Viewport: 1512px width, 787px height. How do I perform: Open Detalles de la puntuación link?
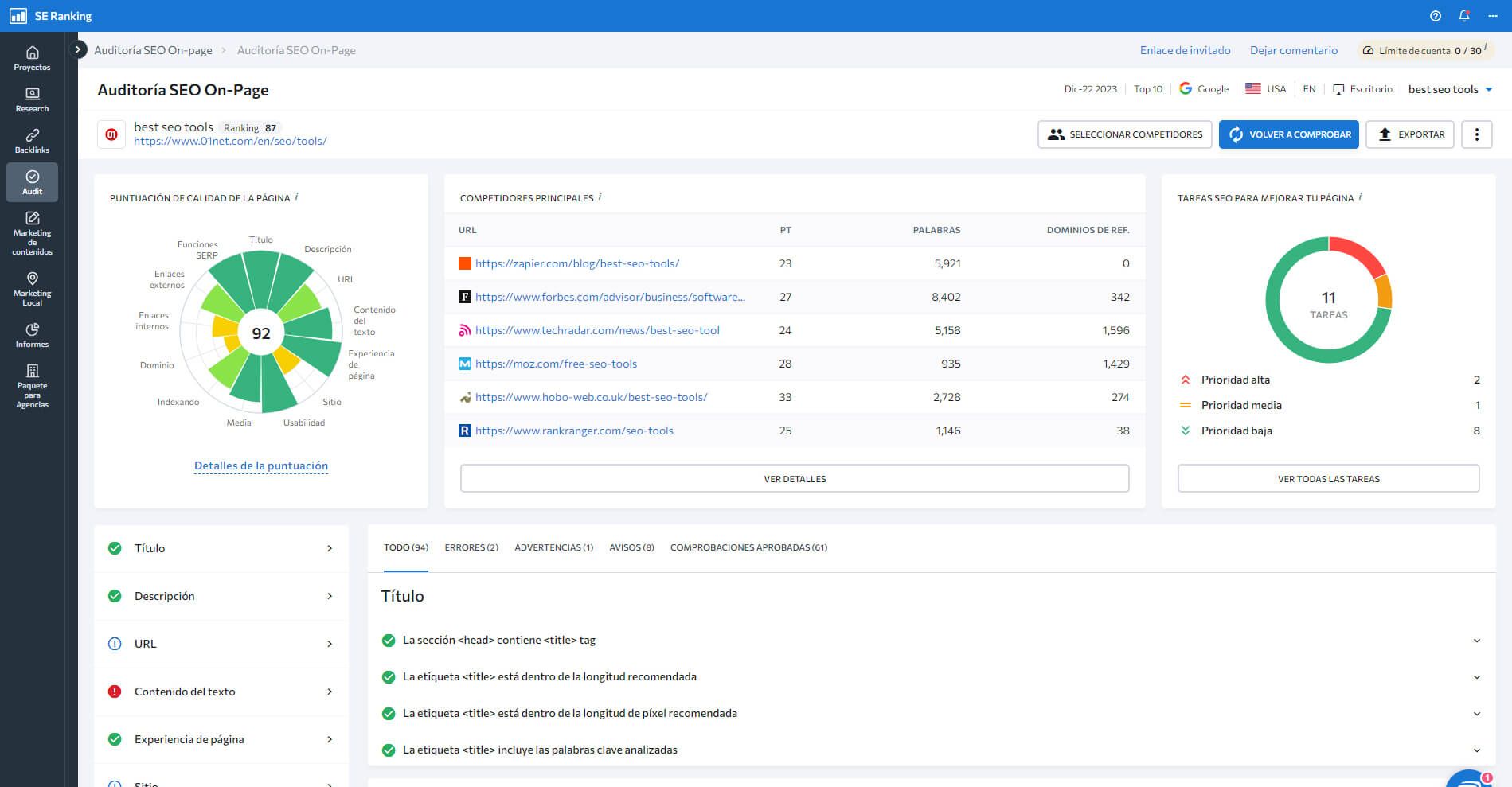point(261,466)
